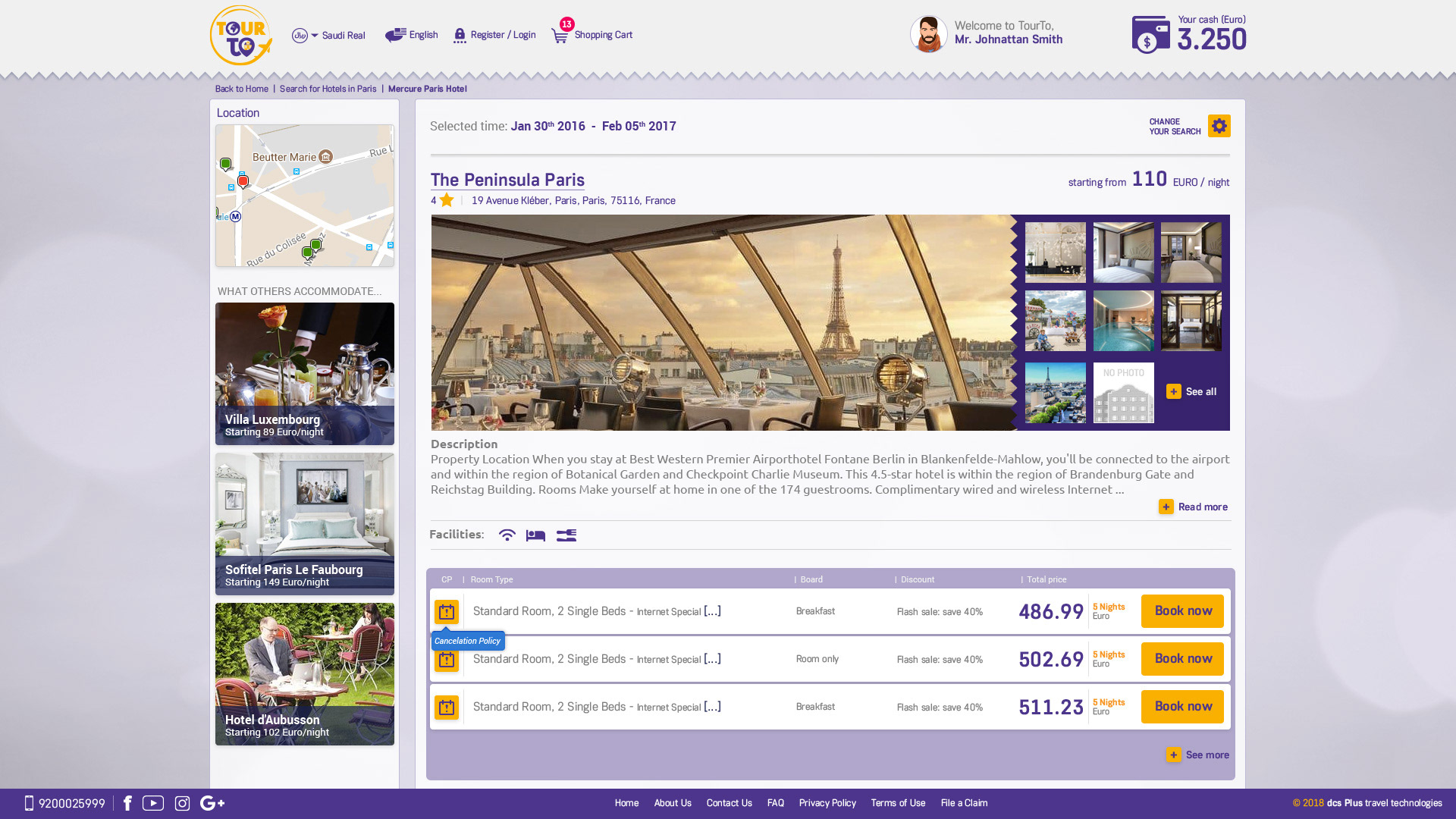This screenshot has height=819, width=1456.
Task: Click the WiFi facility icon
Action: click(507, 535)
